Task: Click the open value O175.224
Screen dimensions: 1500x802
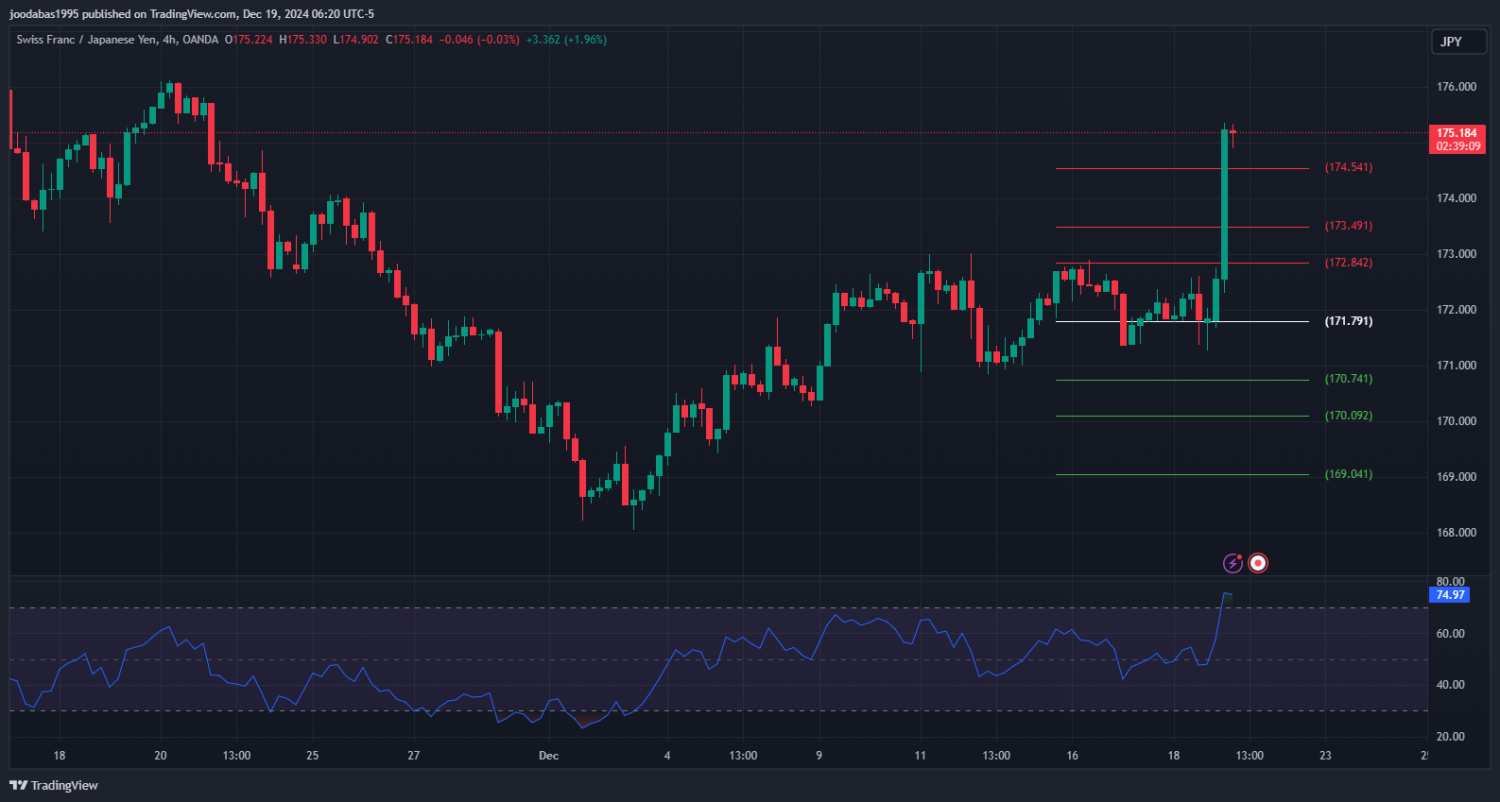Action: click(250, 40)
